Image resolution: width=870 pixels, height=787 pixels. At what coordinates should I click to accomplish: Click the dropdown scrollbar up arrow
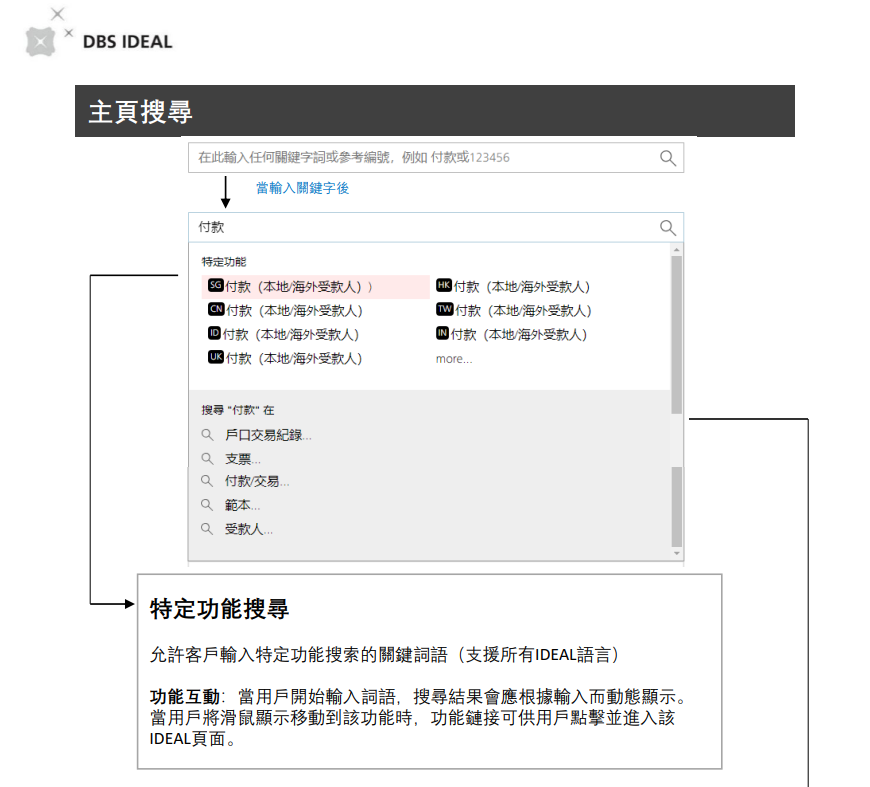point(676,250)
